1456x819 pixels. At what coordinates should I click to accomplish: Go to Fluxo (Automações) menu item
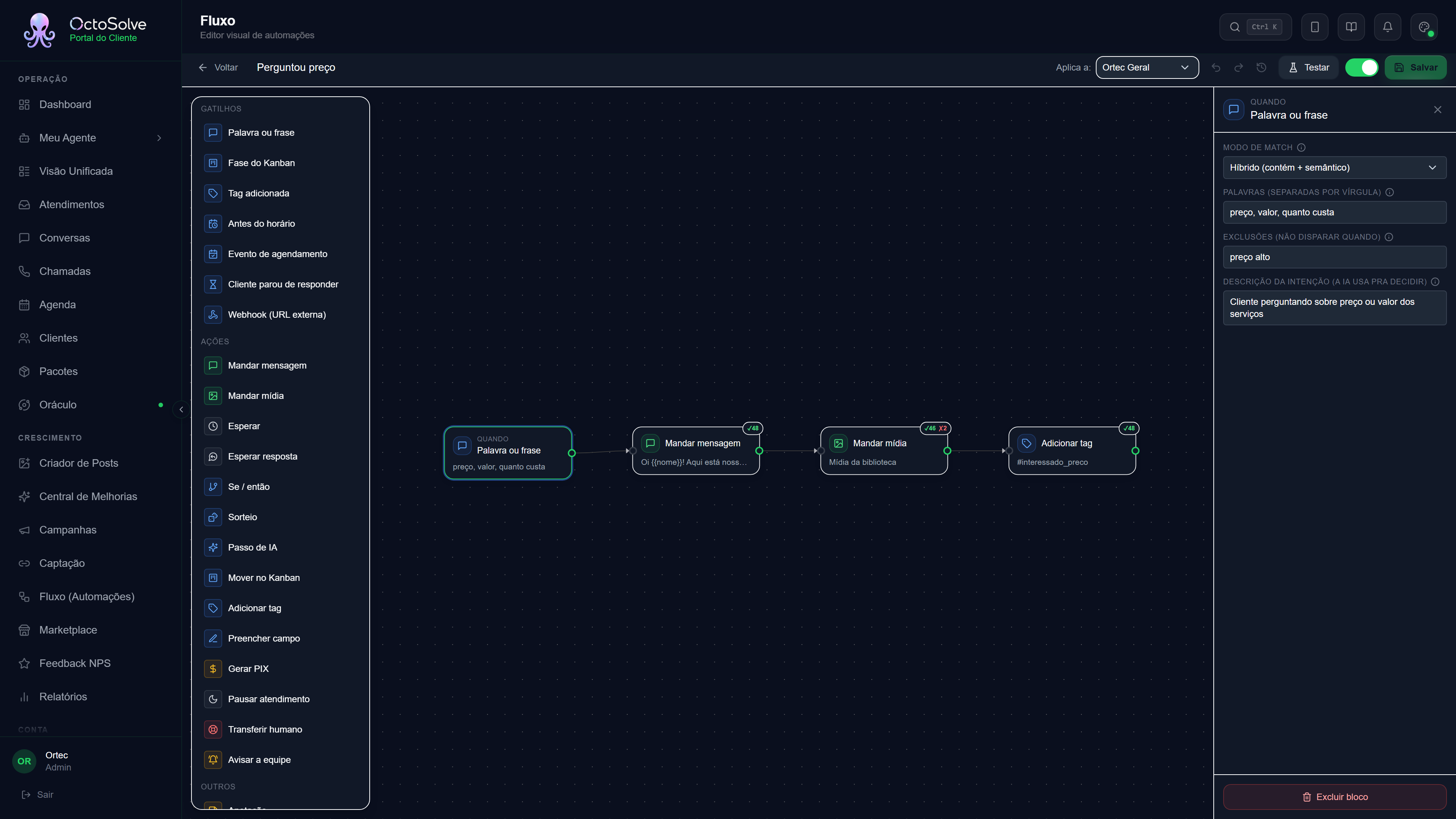coord(91,596)
